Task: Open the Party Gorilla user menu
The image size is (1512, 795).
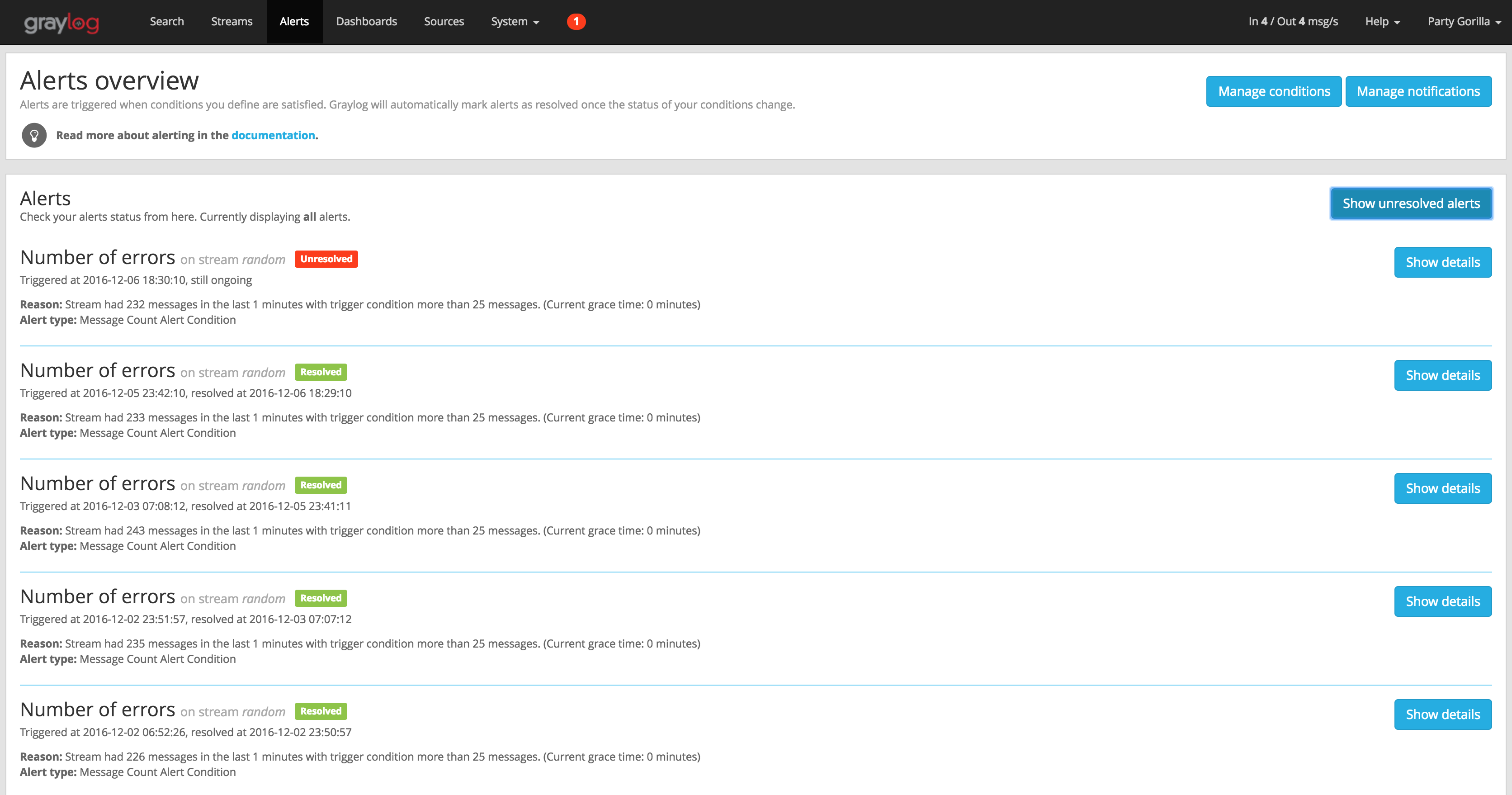Action: (x=1464, y=22)
